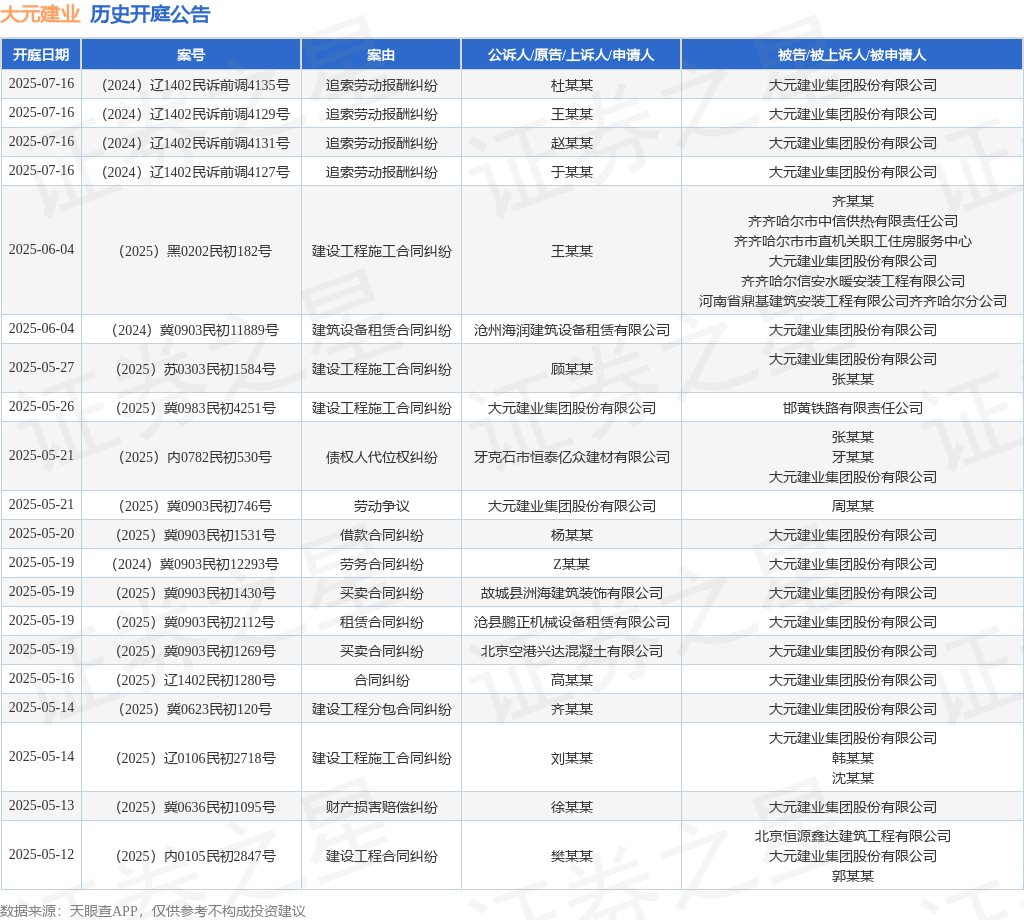The height and width of the screenshot is (920, 1024).
Task: Click case number 内0782民初530号
Action: 195,458
